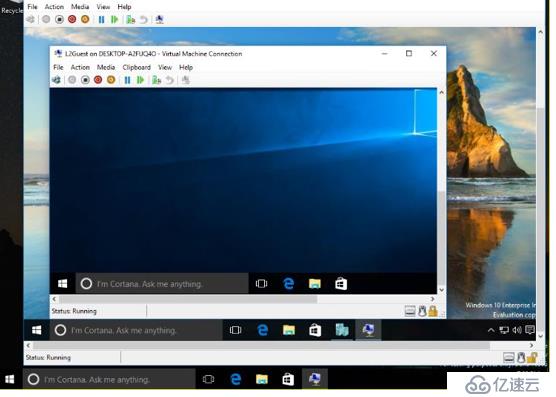556x397 pixels.
Task: Click red Shut Down icon in outer VM toolbar
Action: click(72, 19)
